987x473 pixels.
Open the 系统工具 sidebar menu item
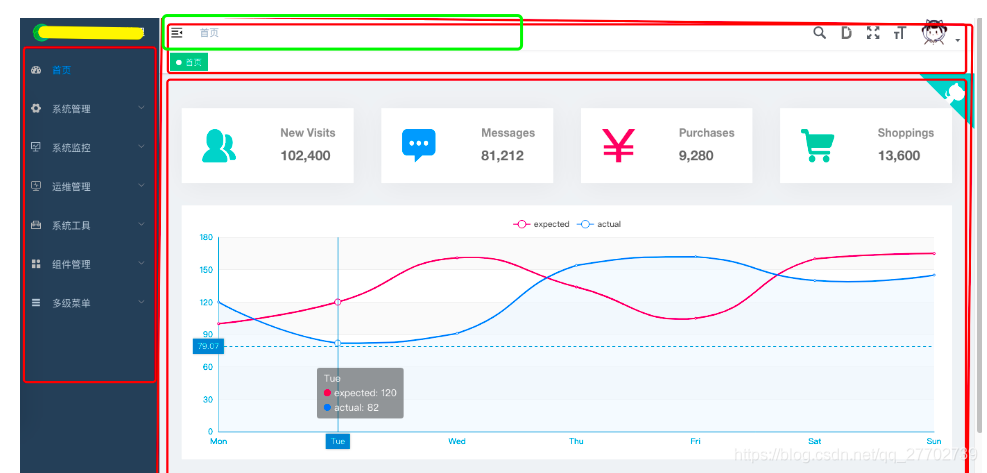click(88, 226)
